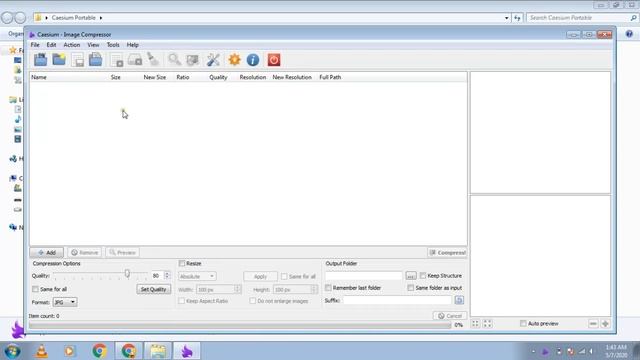Click the Open Folder toolbar icon
The image size is (640, 360).
(59, 60)
